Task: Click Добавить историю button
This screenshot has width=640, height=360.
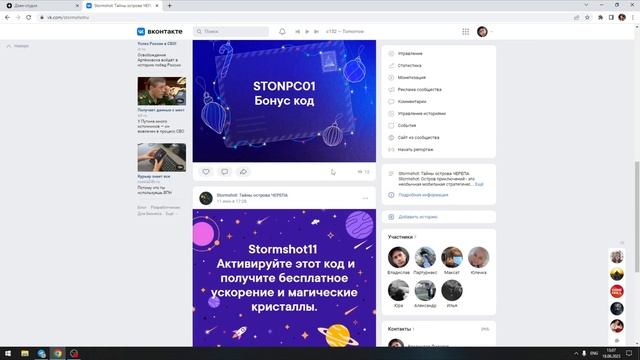Action: (418, 217)
